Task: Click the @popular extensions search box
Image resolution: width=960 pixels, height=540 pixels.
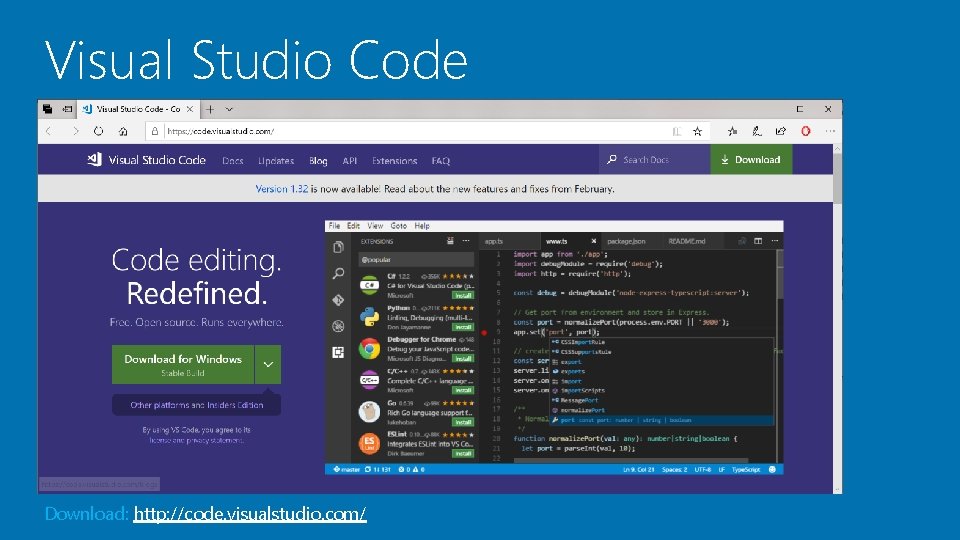Action: click(416, 259)
